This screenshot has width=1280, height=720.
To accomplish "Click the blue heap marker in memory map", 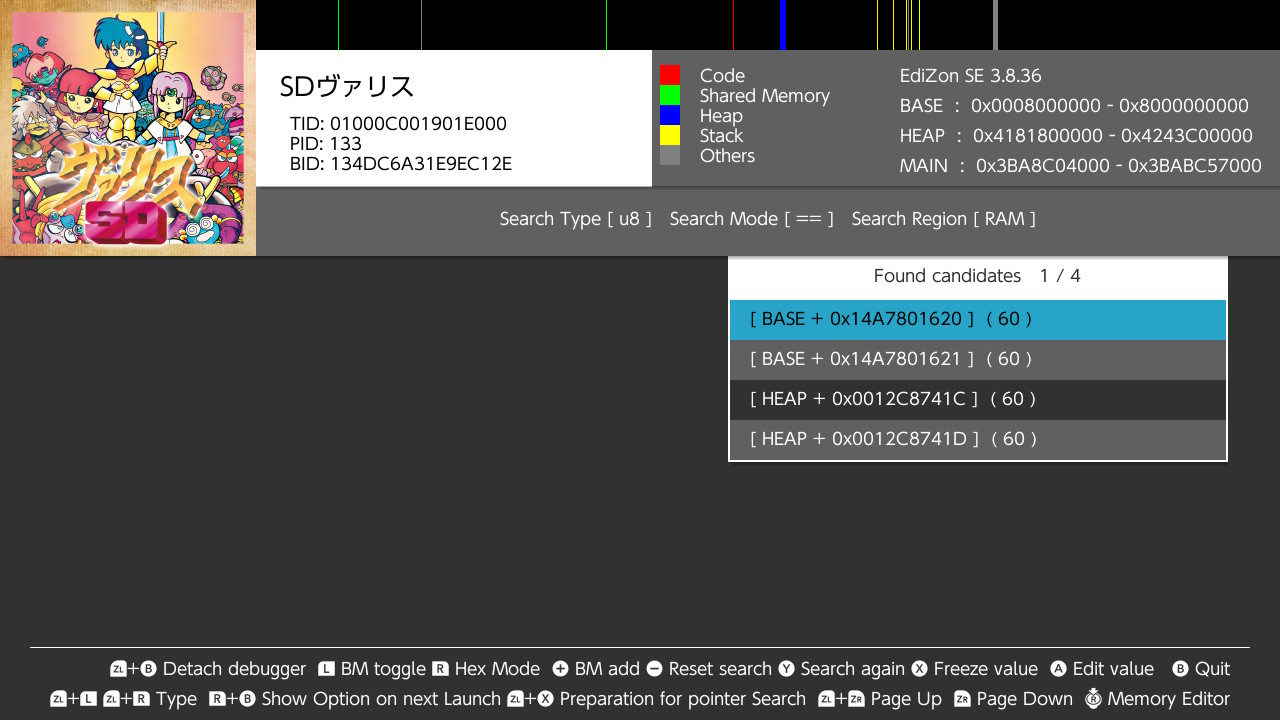I will click(783, 25).
